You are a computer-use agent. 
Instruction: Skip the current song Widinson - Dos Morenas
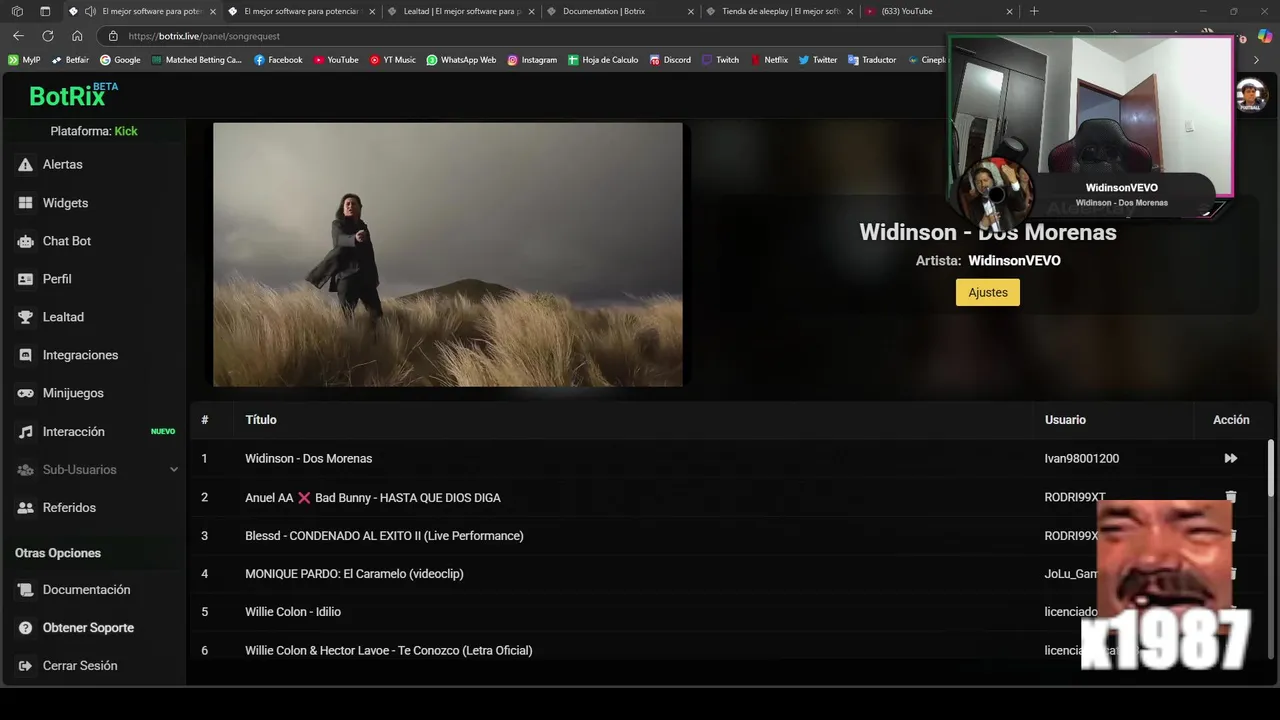(x=1231, y=459)
